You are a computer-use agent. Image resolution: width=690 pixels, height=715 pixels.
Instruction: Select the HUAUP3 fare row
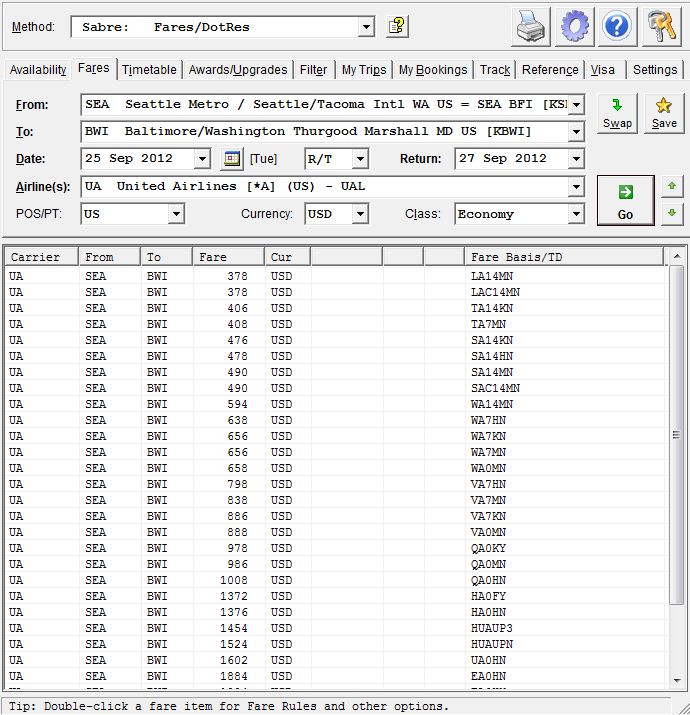click(x=335, y=628)
